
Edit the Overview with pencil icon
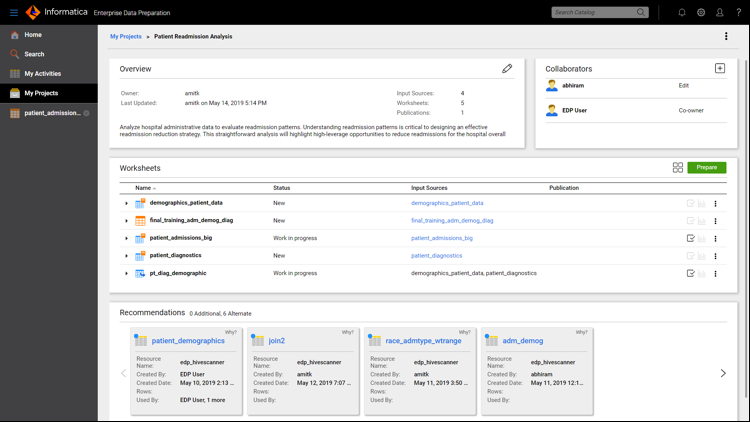[x=507, y=69]
